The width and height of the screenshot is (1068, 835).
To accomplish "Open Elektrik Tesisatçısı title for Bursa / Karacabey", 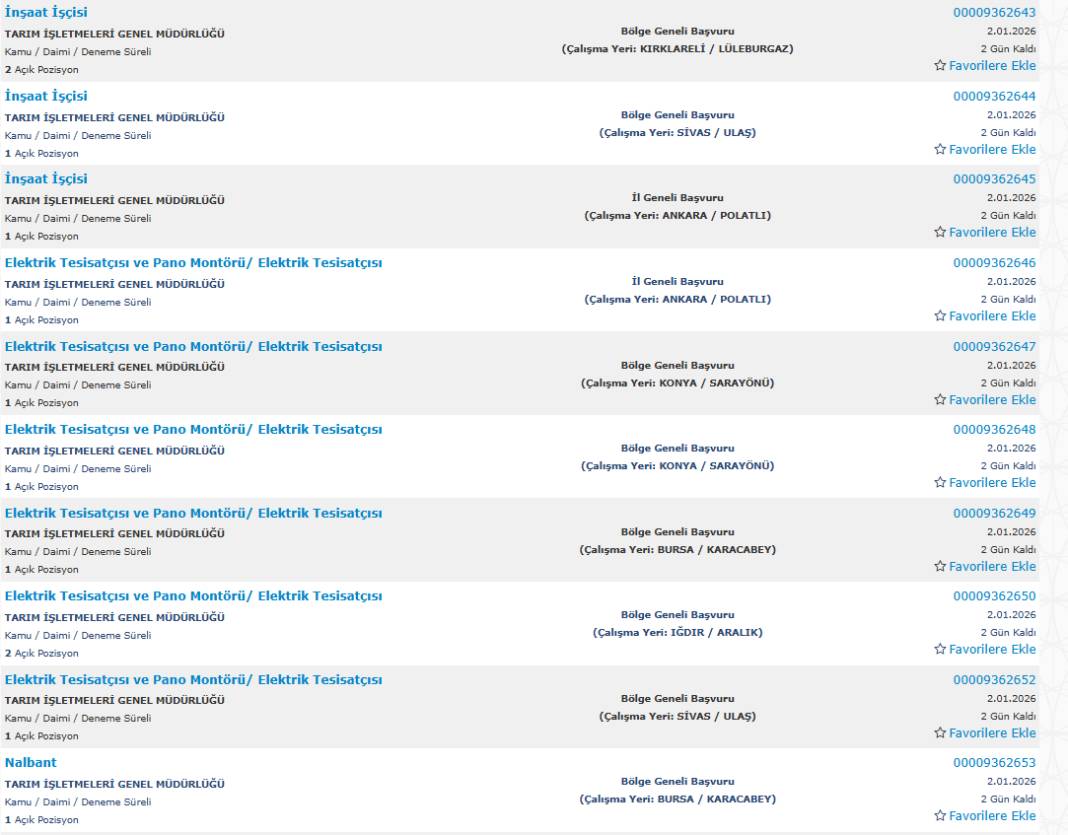I will [x=193, y=513].
